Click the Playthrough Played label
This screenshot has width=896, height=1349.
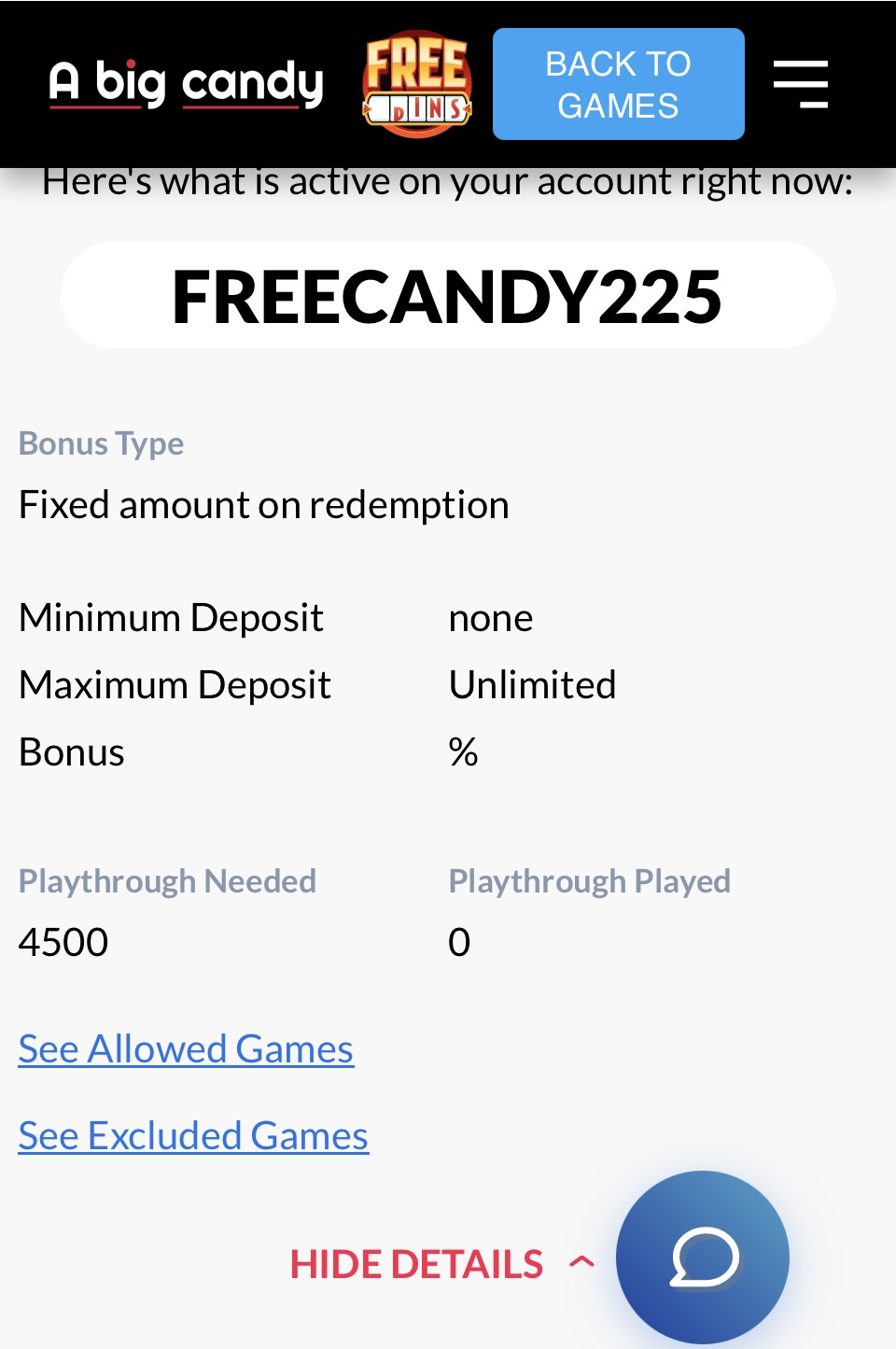pos(589,881)
